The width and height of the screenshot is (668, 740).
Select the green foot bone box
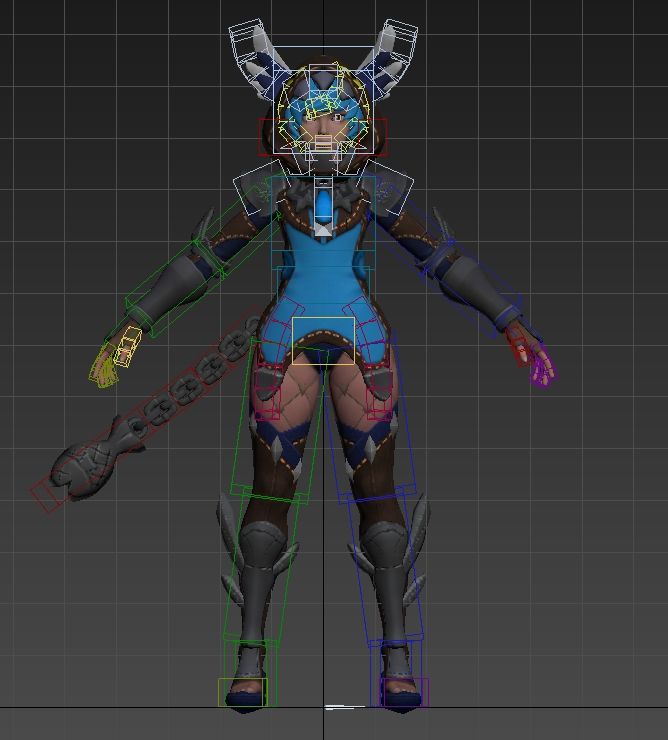pyautogui.click(x=243, y=692)
